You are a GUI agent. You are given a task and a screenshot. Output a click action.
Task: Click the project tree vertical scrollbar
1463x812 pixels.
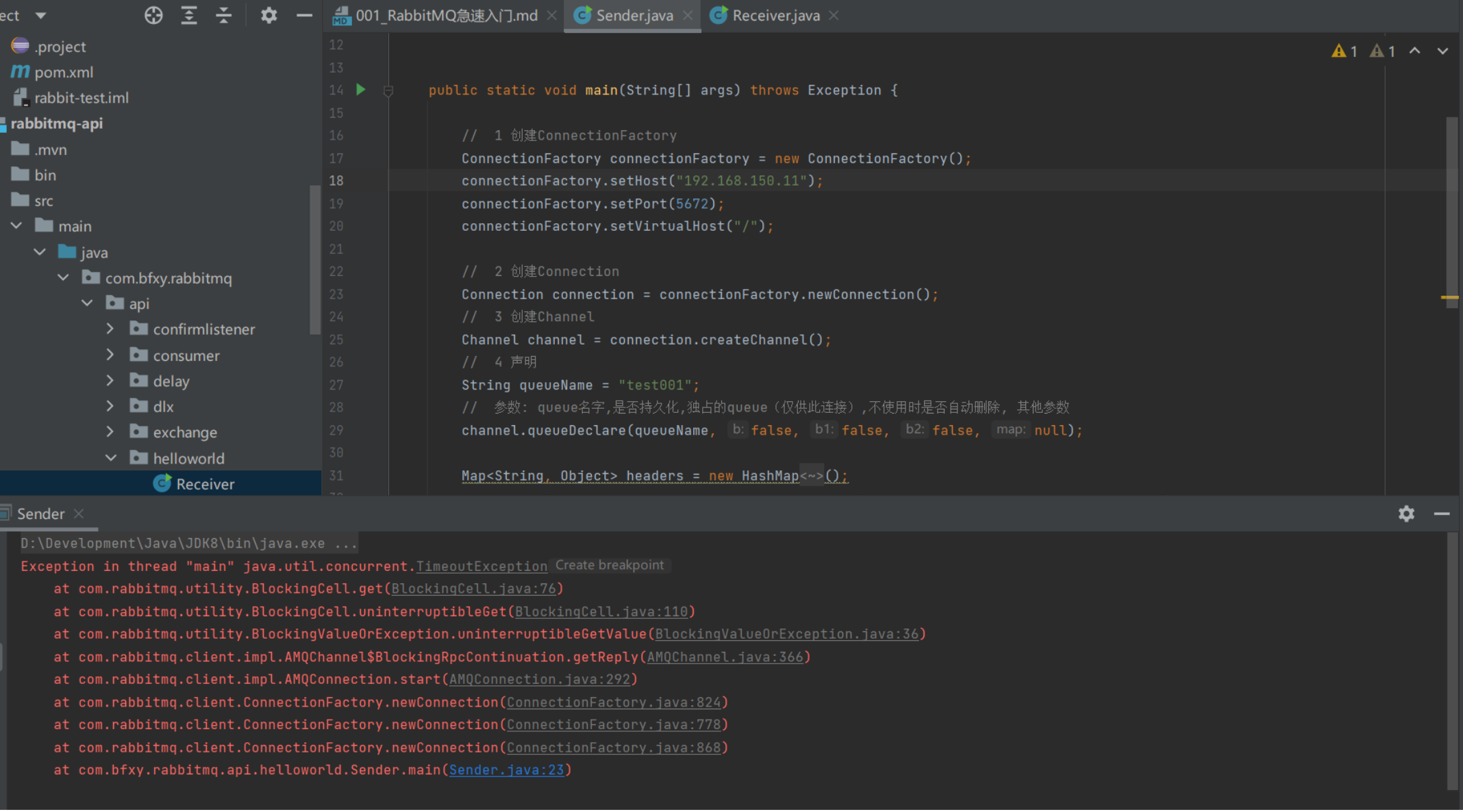[315, 260]
